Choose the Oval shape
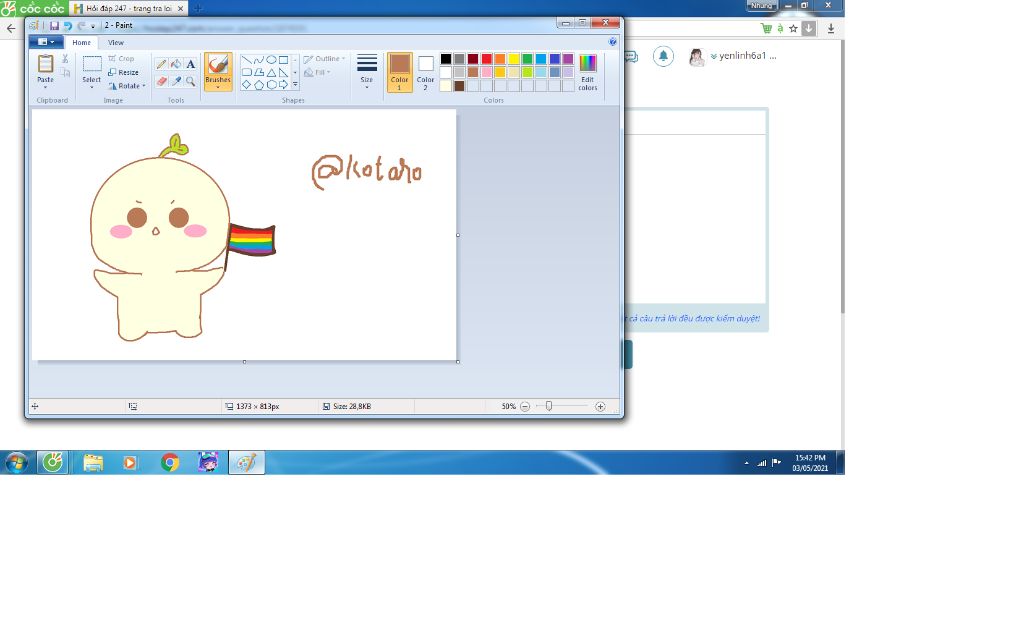This screenshot has height=639, width=1024. point(271,59)
